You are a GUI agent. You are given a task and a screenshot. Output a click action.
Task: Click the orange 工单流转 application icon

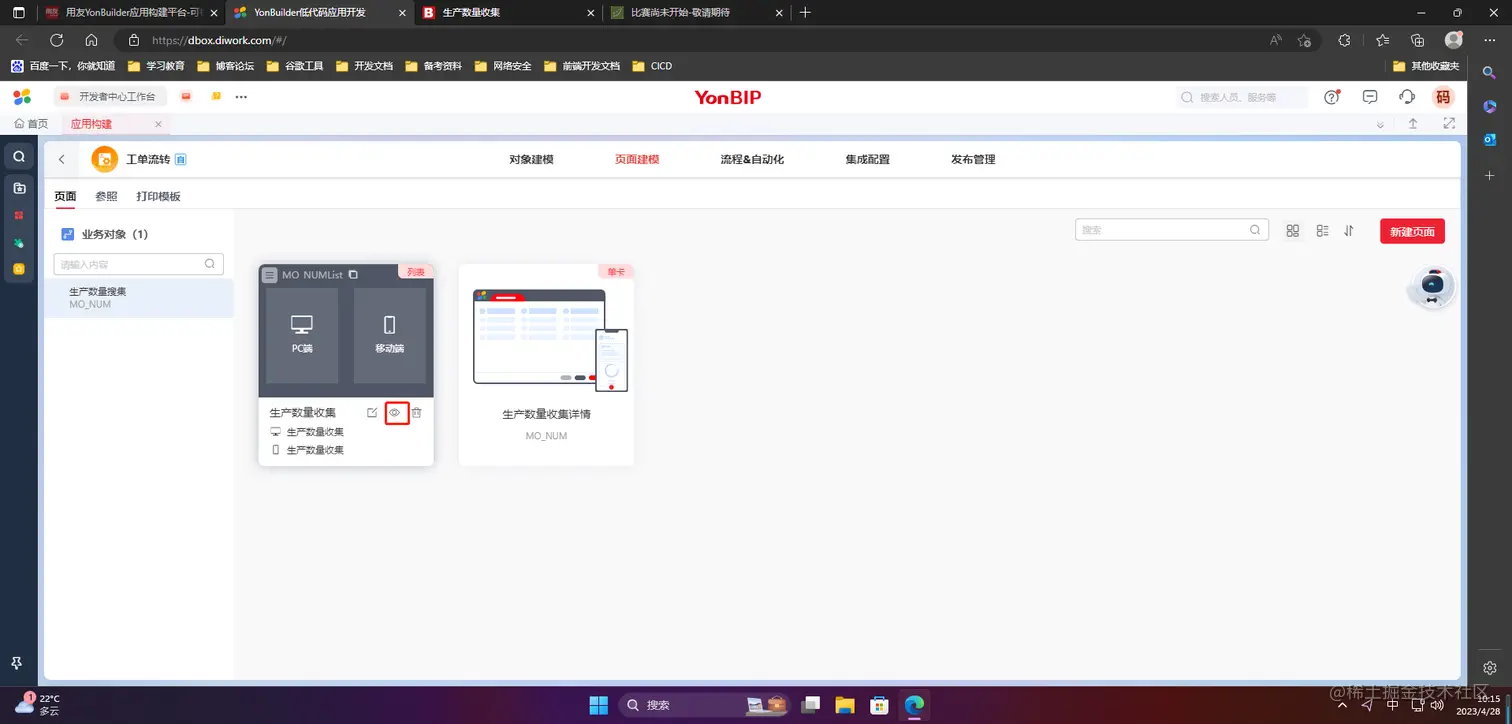pos(104,158)
